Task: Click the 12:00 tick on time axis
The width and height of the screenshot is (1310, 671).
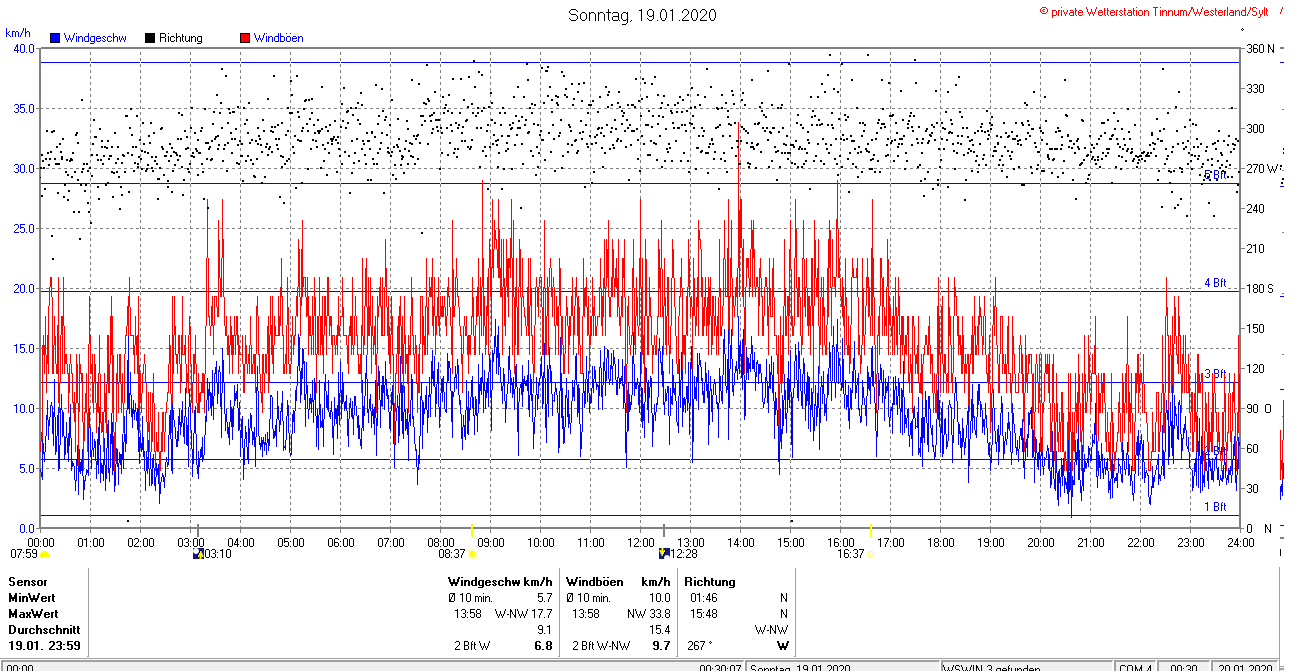Action: point(641,543)
